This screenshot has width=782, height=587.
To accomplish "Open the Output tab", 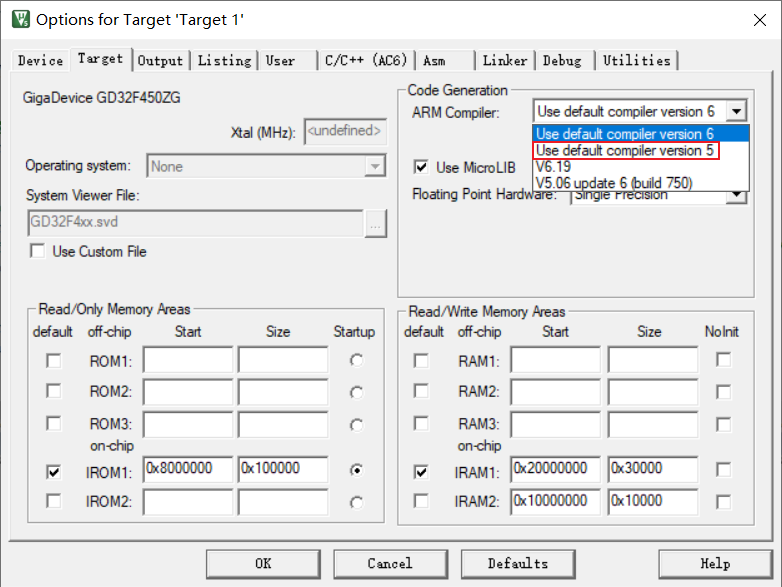I will click(160, 61).
